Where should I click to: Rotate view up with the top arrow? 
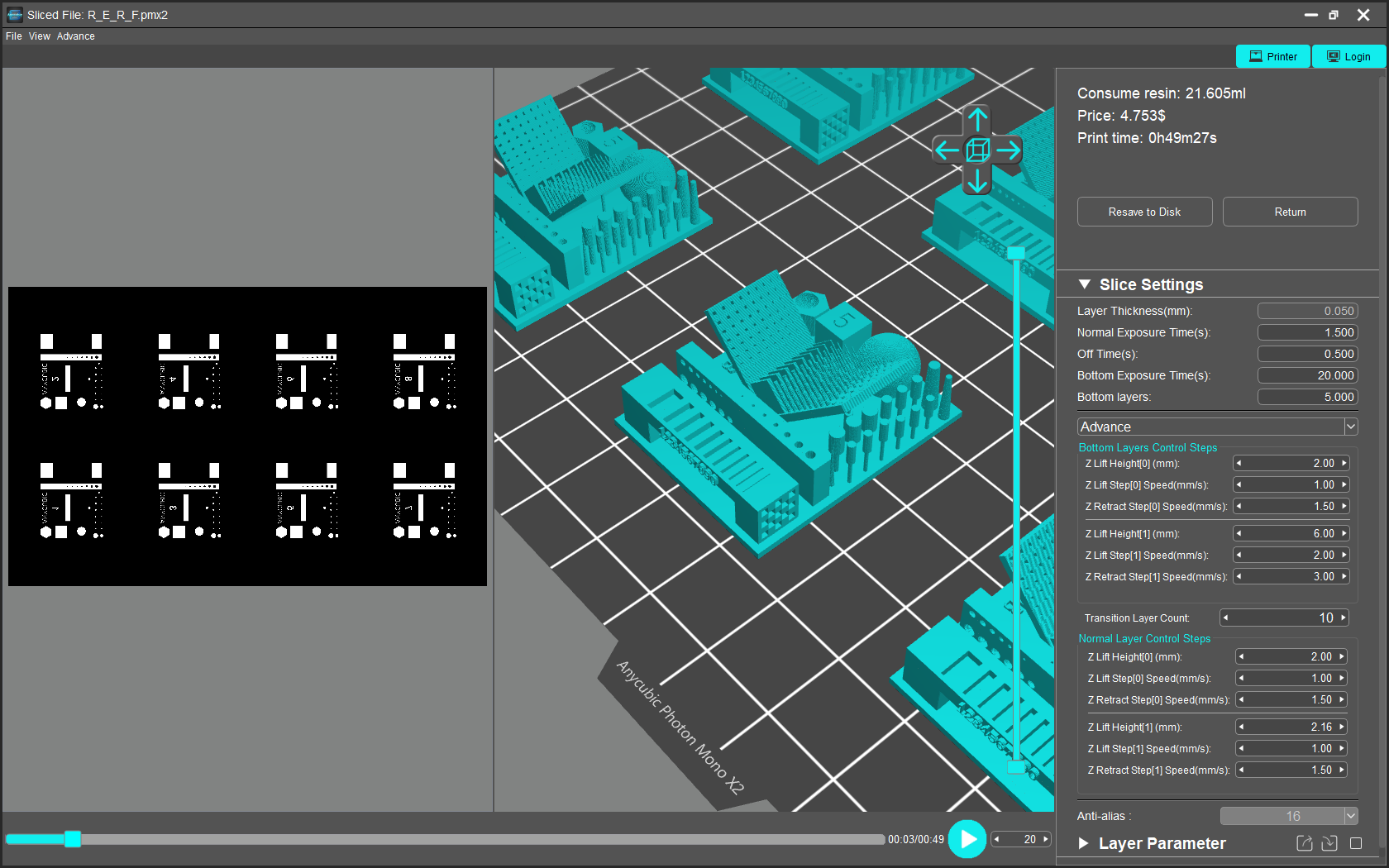tap(978, 120)
